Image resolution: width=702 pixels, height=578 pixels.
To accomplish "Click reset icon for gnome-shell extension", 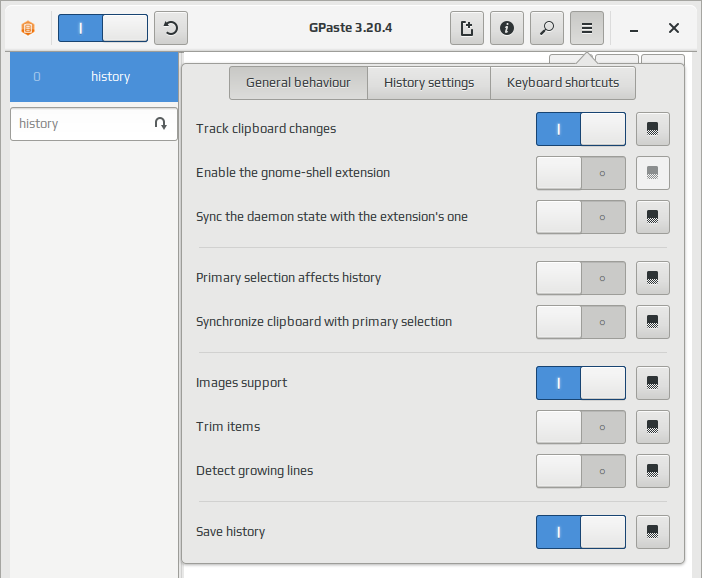I will click(653, 173).
